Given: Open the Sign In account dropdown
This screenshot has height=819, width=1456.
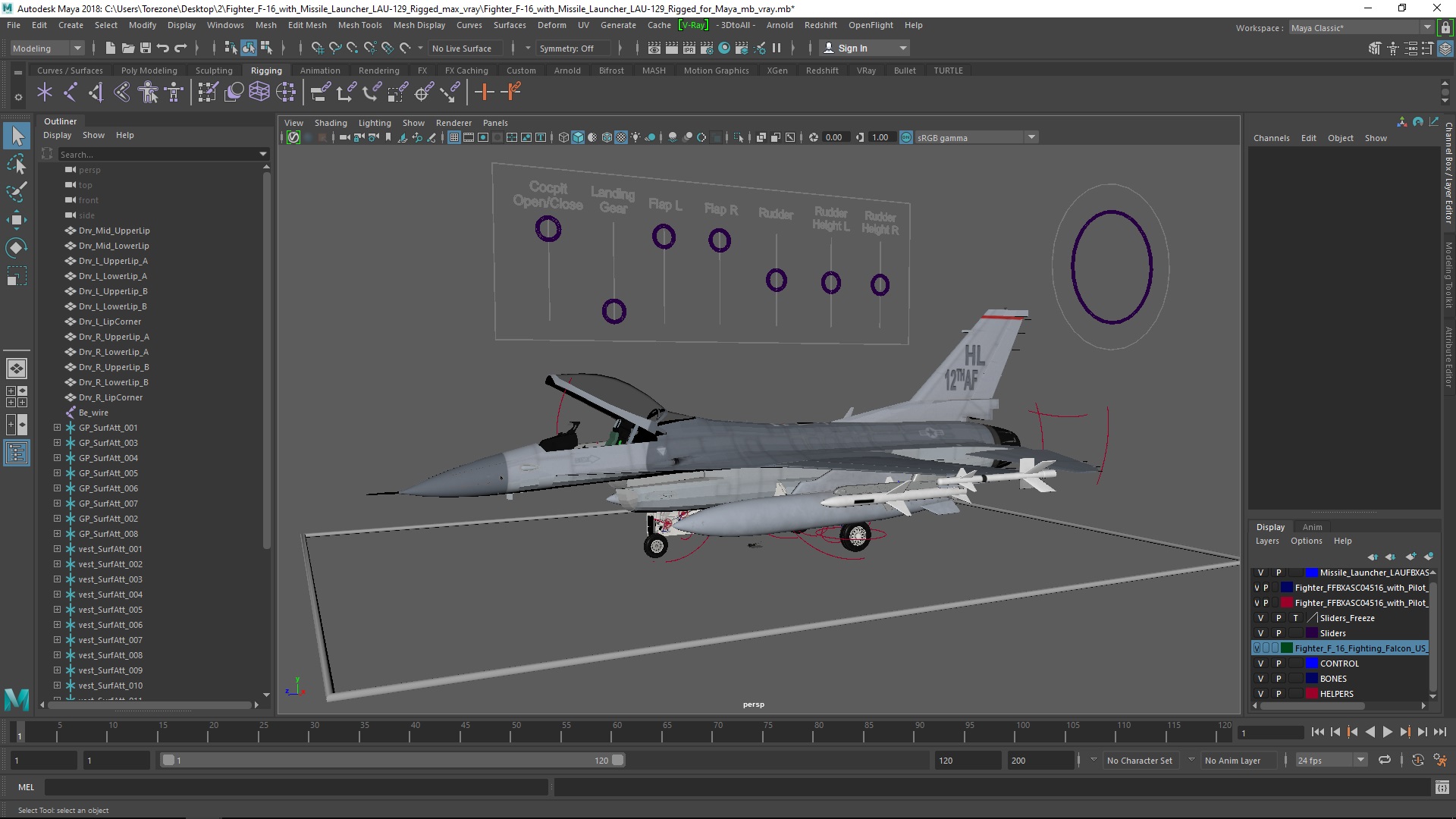Looking at the screenshot, I should pos(864,48).
